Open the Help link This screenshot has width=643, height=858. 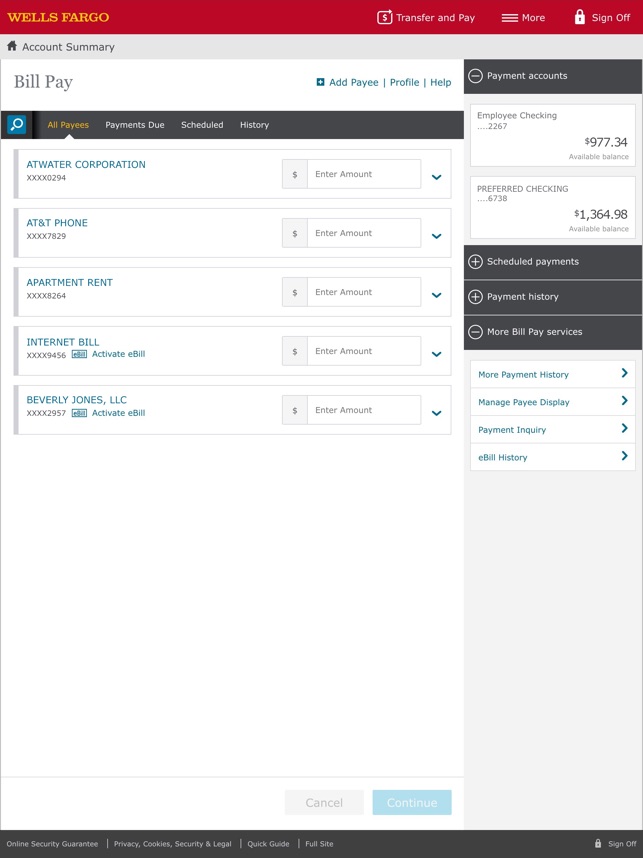pyautogui.click(x=441, y=82)
